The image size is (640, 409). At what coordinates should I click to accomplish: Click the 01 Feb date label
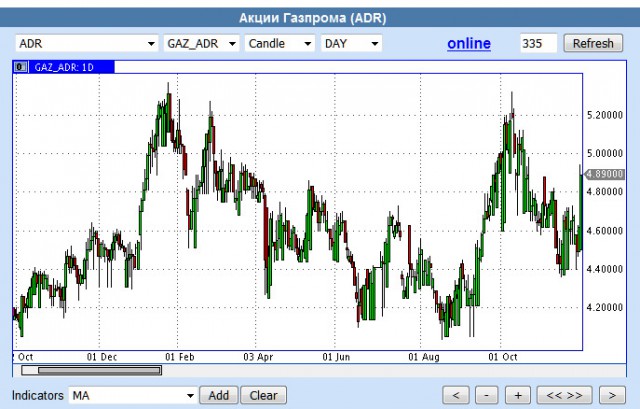pos(180,357)
